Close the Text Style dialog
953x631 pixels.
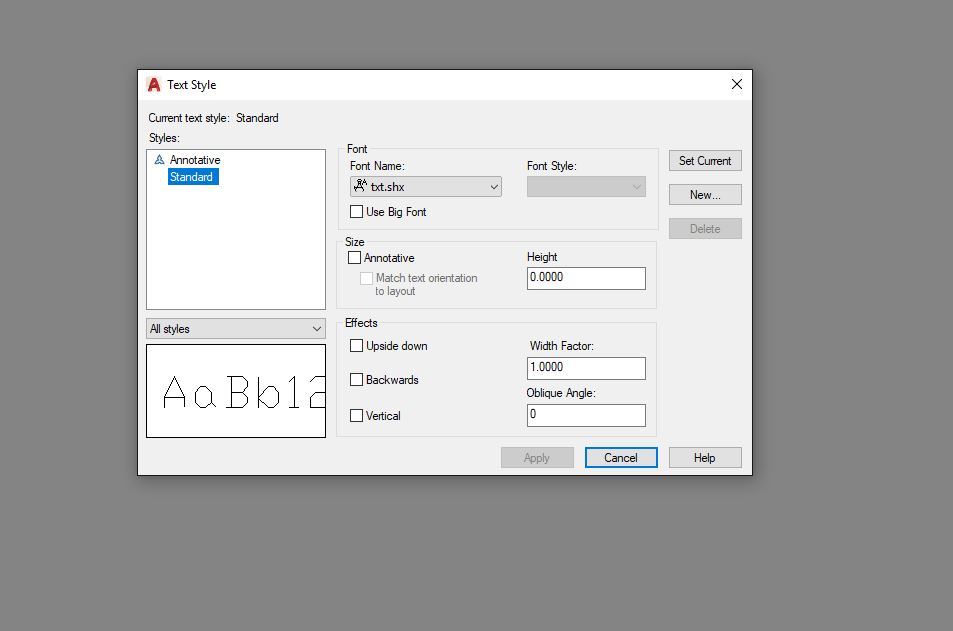[737, 85]
